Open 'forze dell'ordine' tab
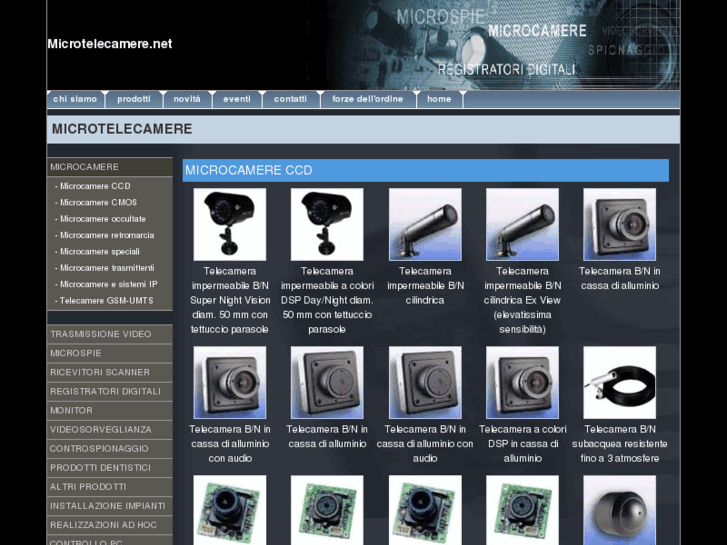 pyautogui.click(x=368, y=99)
